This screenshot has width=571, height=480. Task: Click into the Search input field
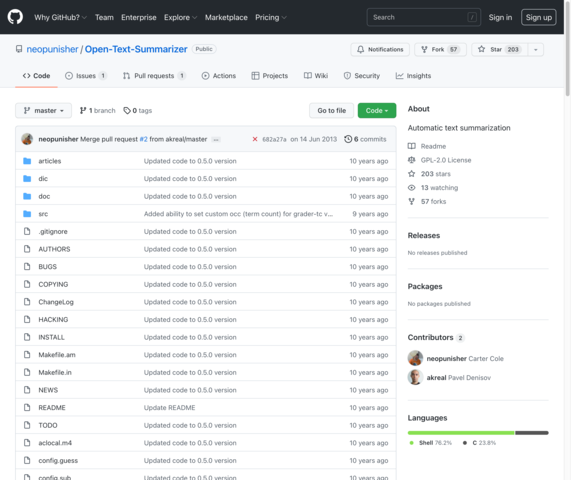pos(424,17)
